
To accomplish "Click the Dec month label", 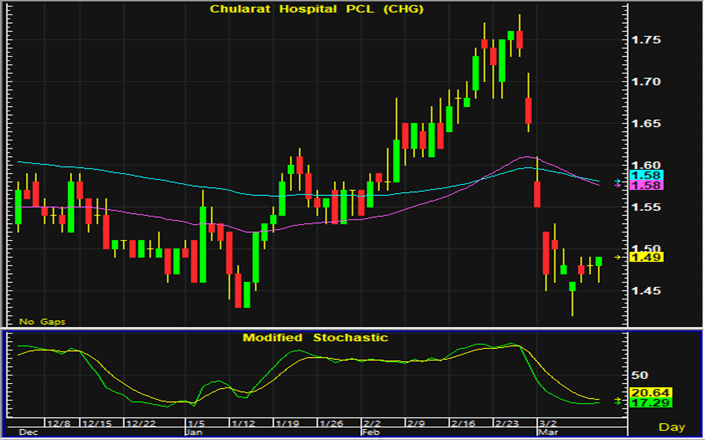I will click(x=27, y=434).
